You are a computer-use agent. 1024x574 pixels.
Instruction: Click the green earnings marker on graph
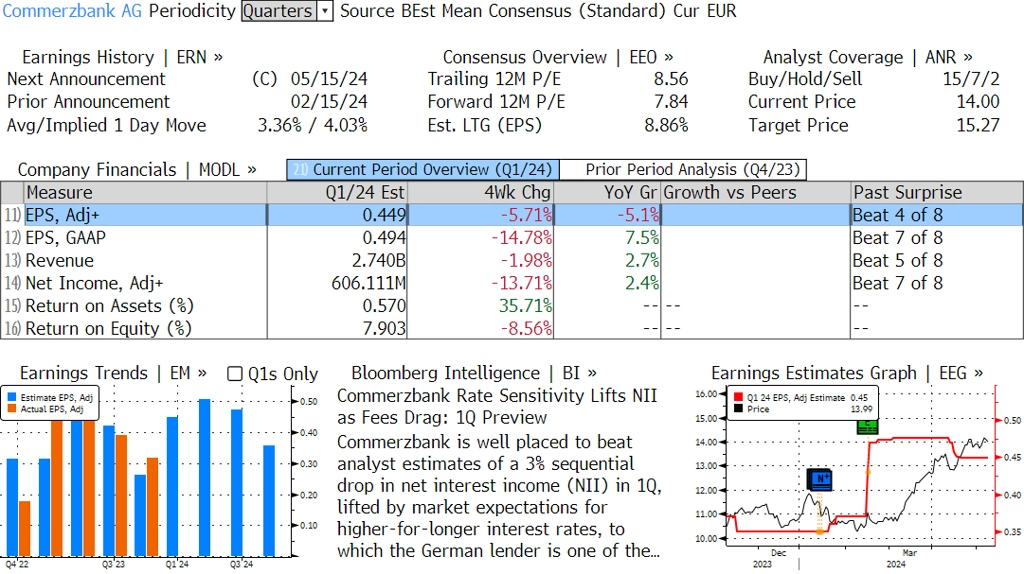(867, 427)
